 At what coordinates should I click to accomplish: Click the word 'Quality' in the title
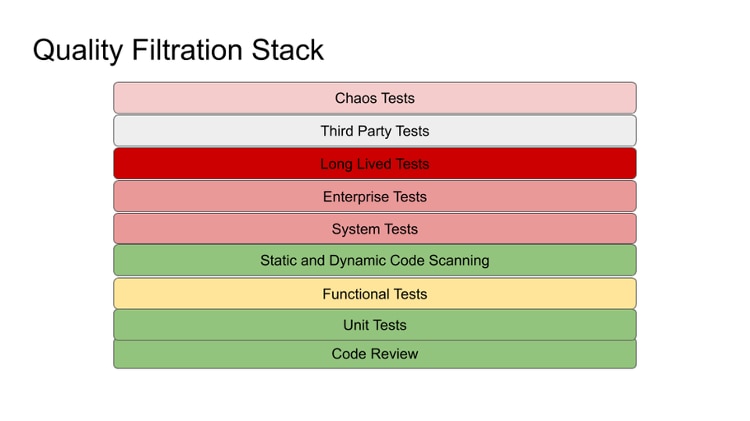pos(77,51)
